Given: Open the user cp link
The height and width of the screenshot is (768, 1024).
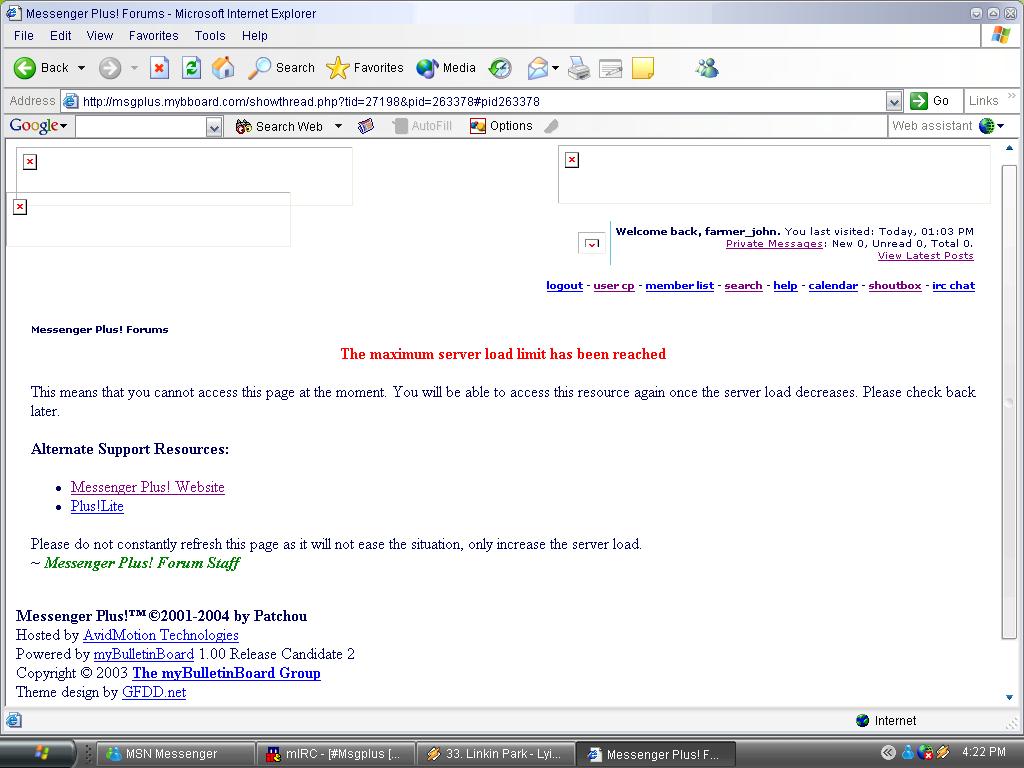Looking at the screenshot, I should click(x=614, y=285).
